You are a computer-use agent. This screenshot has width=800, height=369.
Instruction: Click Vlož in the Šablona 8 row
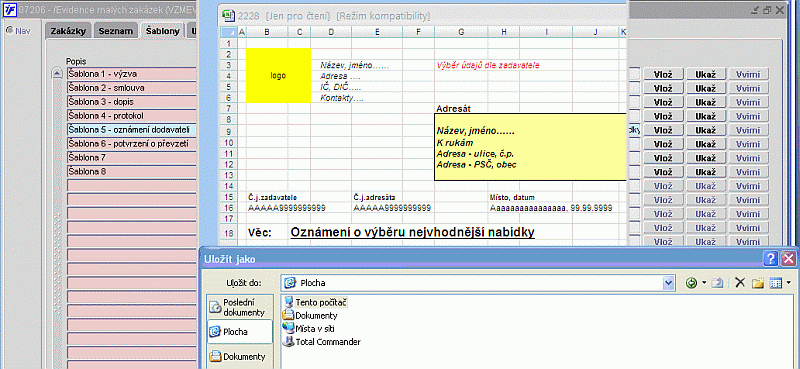[x=663, y=172]
